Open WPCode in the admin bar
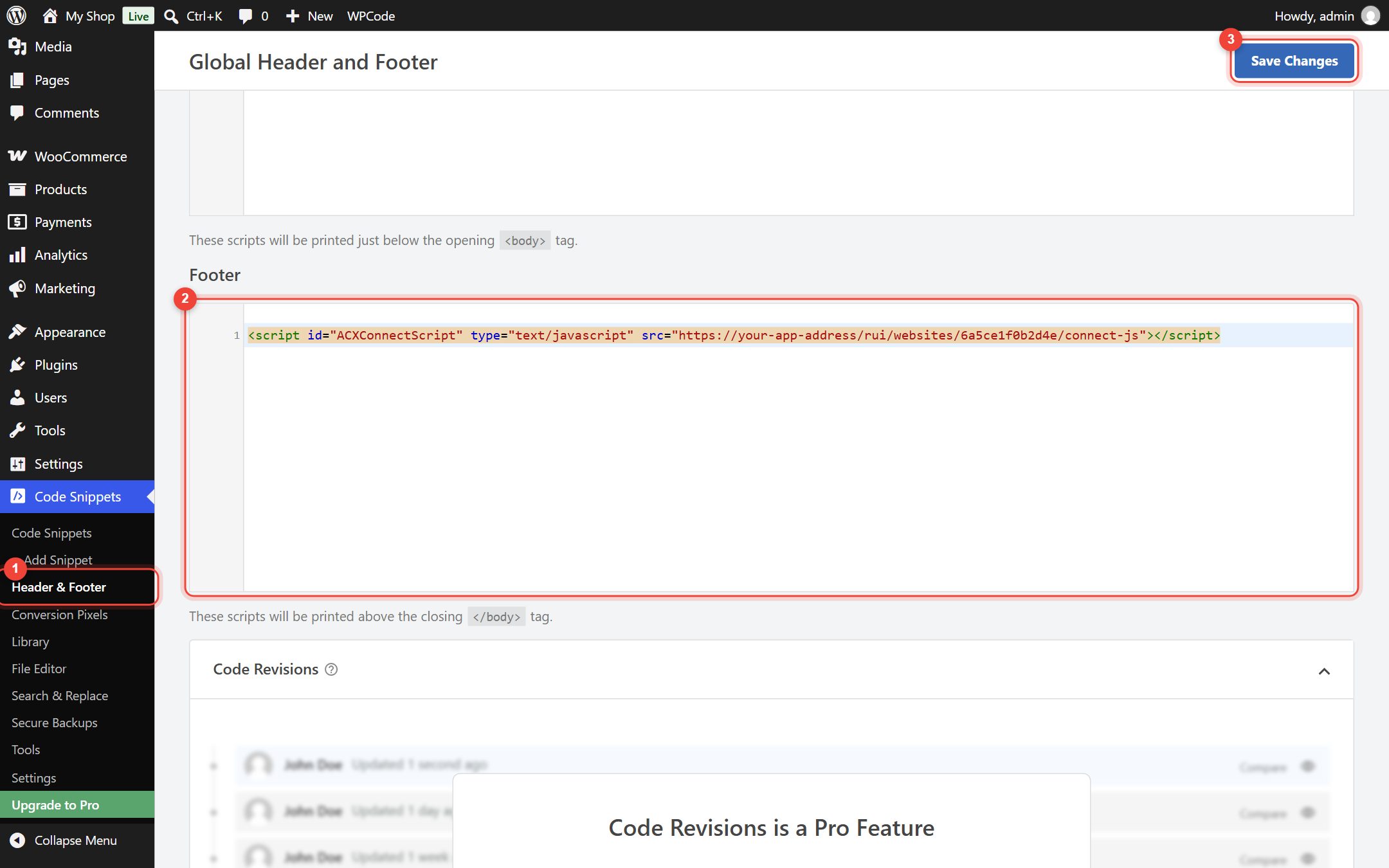Screen dimensions: 1389x868 pos(370,15)
